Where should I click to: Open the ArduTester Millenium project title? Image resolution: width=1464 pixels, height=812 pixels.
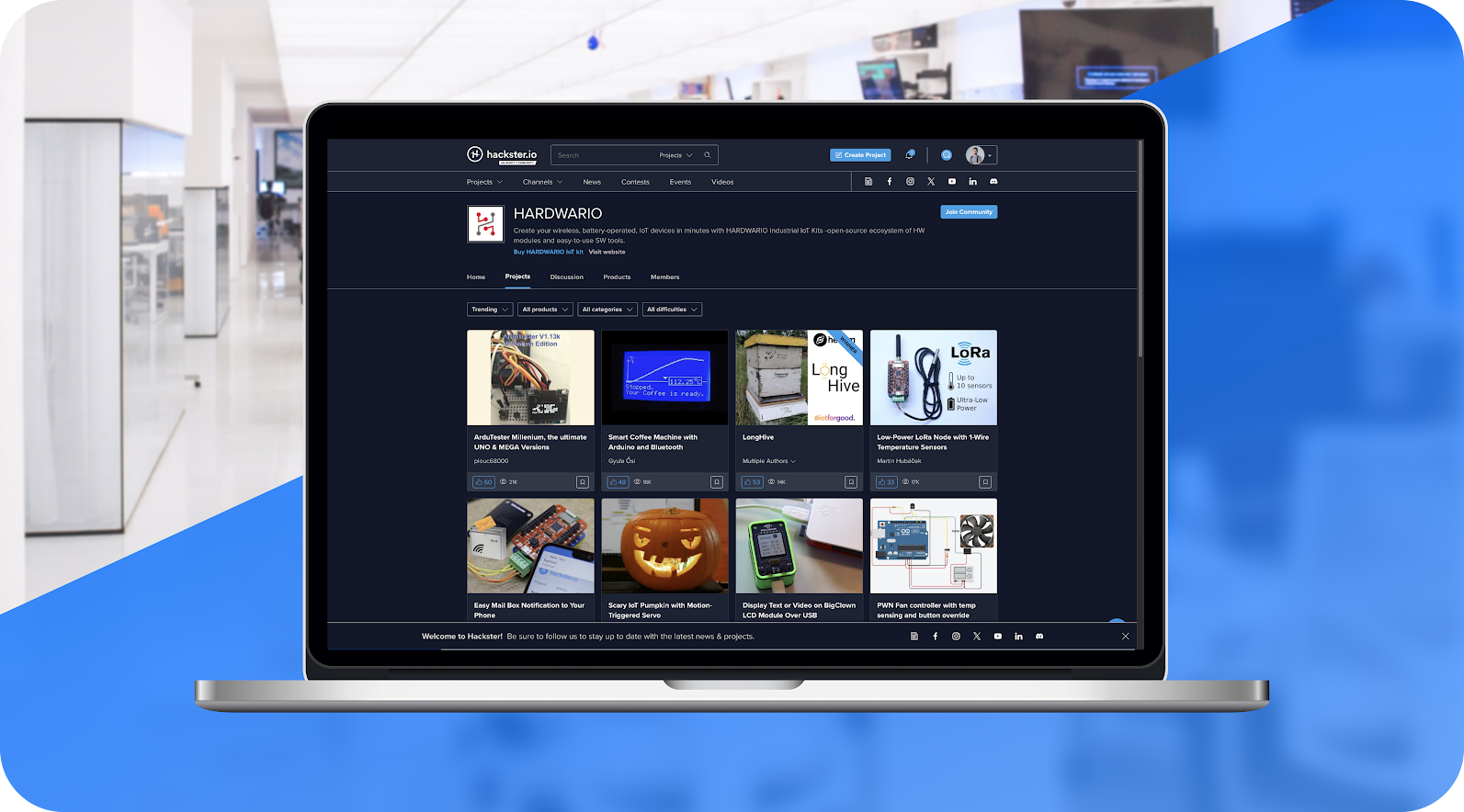[x=530, y=442]
